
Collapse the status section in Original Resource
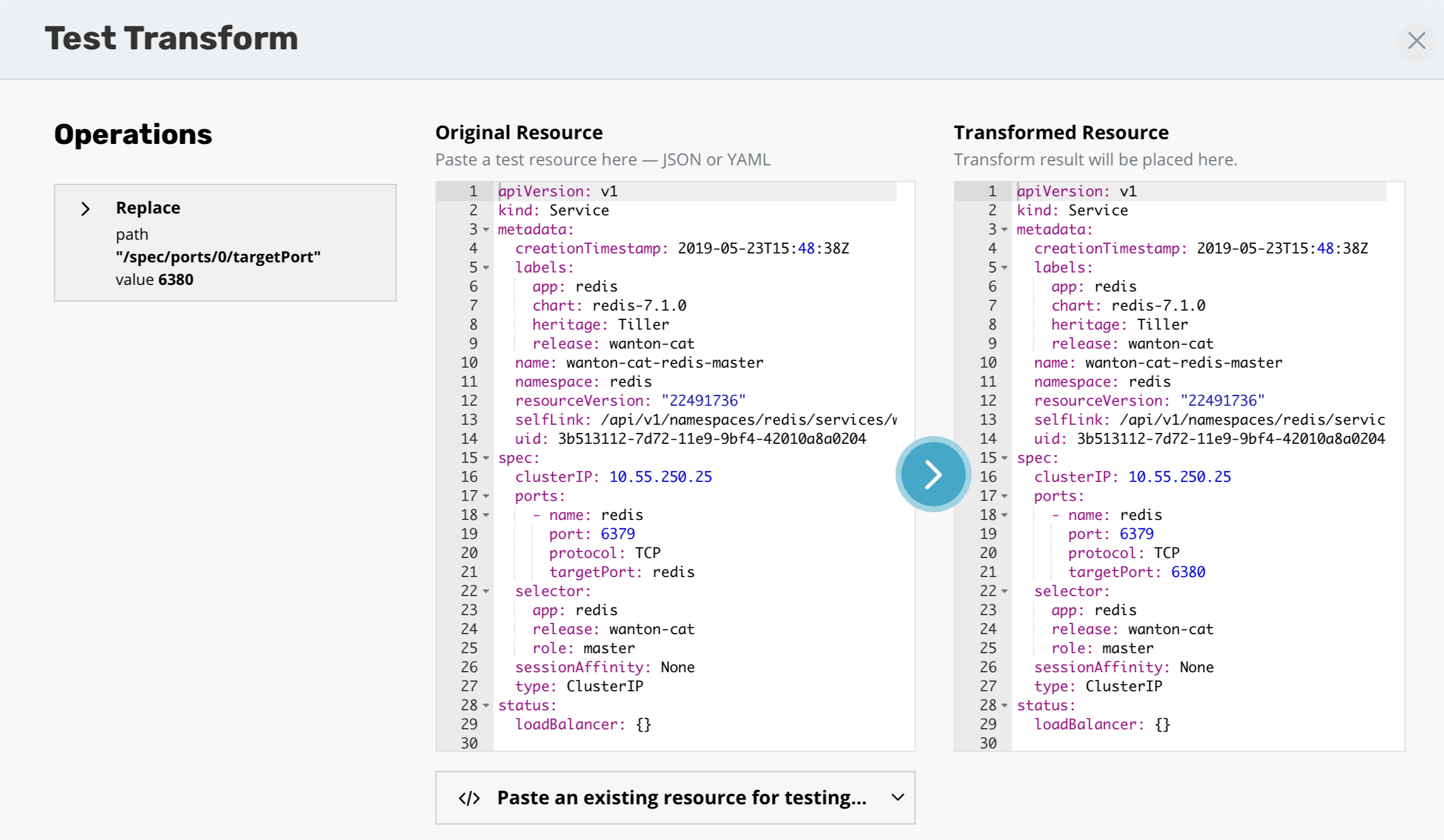point(486,706)
